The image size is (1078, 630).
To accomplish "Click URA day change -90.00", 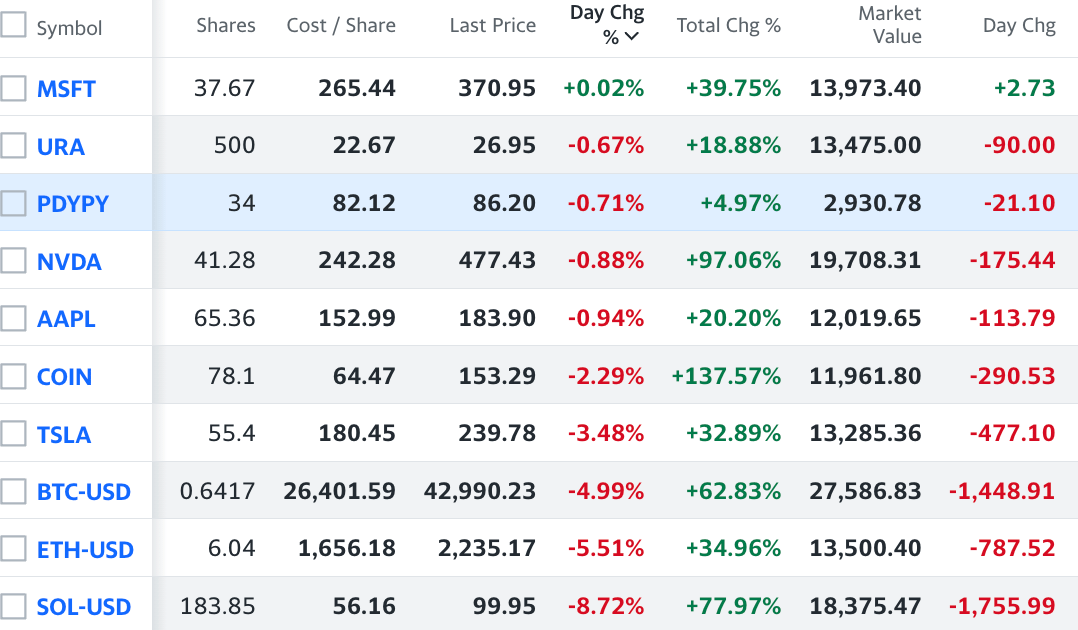I will click(x=1019, y=145).
